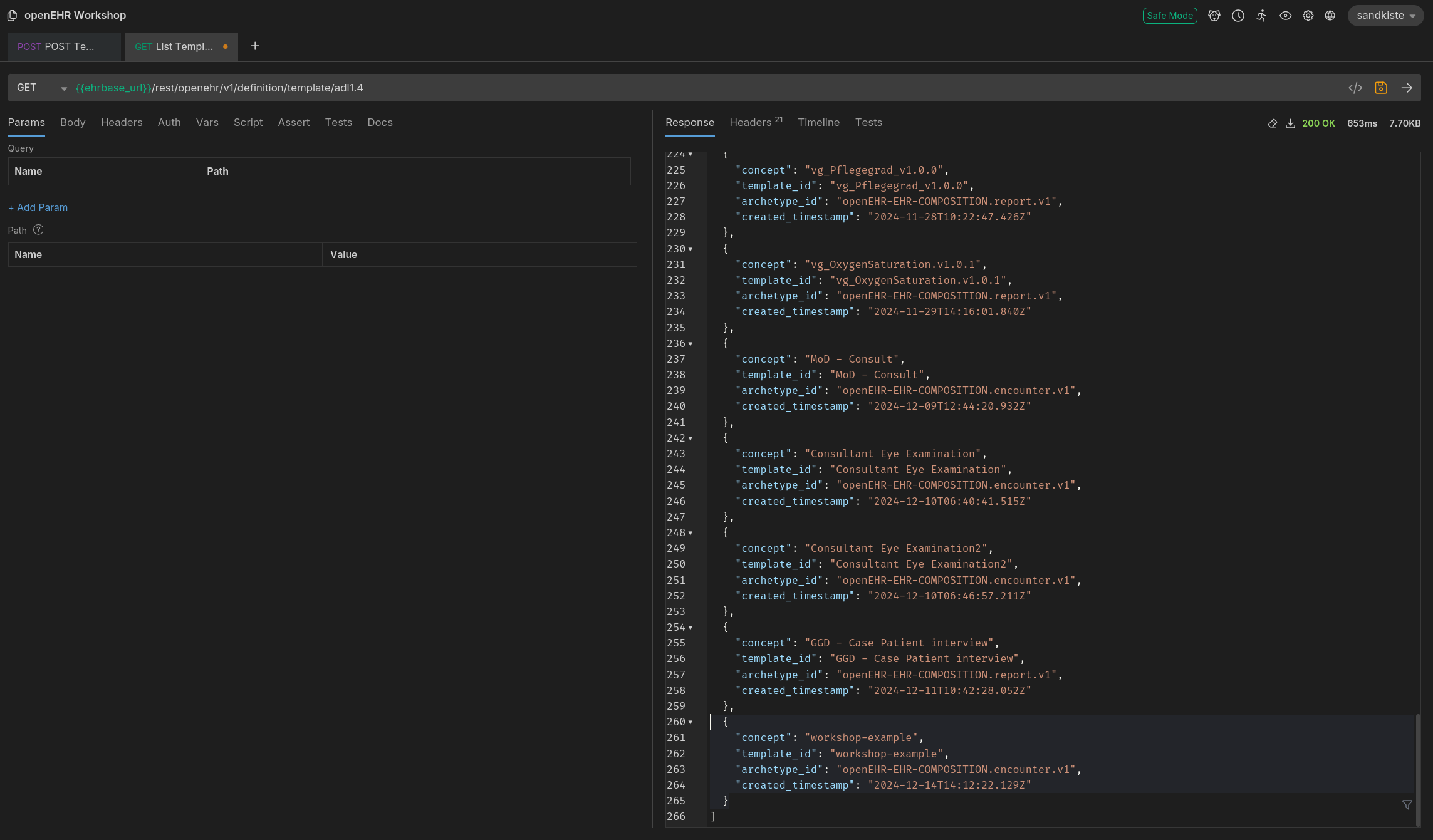Clear response with the eraser icon

pyautogui.click(x=1272, y=123)
